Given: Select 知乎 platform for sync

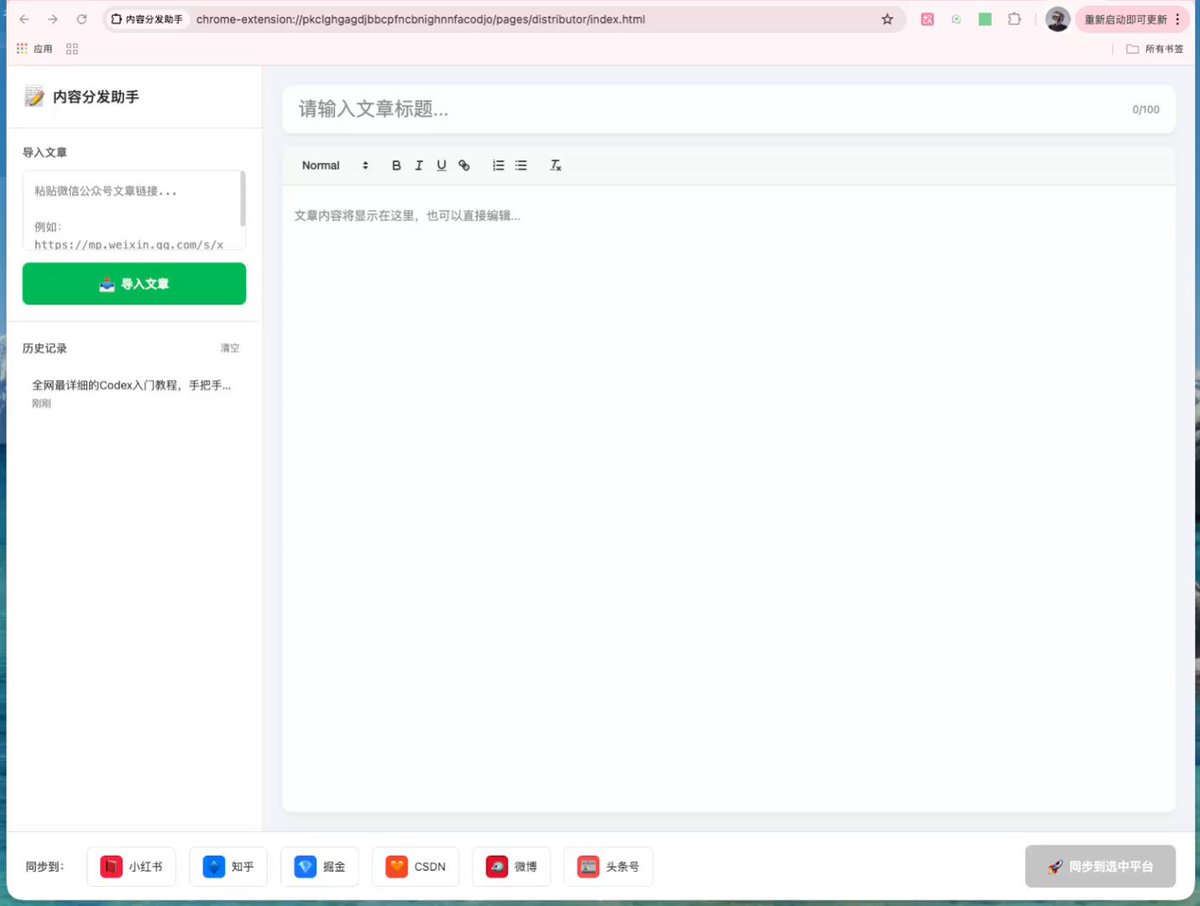Looking at the screenshot, I should (x=229, y=867).
